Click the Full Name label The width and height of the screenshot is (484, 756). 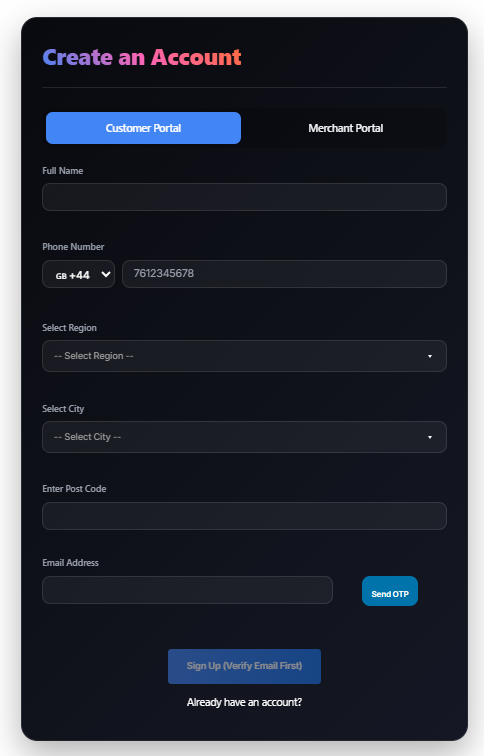(x=63, y=171)
